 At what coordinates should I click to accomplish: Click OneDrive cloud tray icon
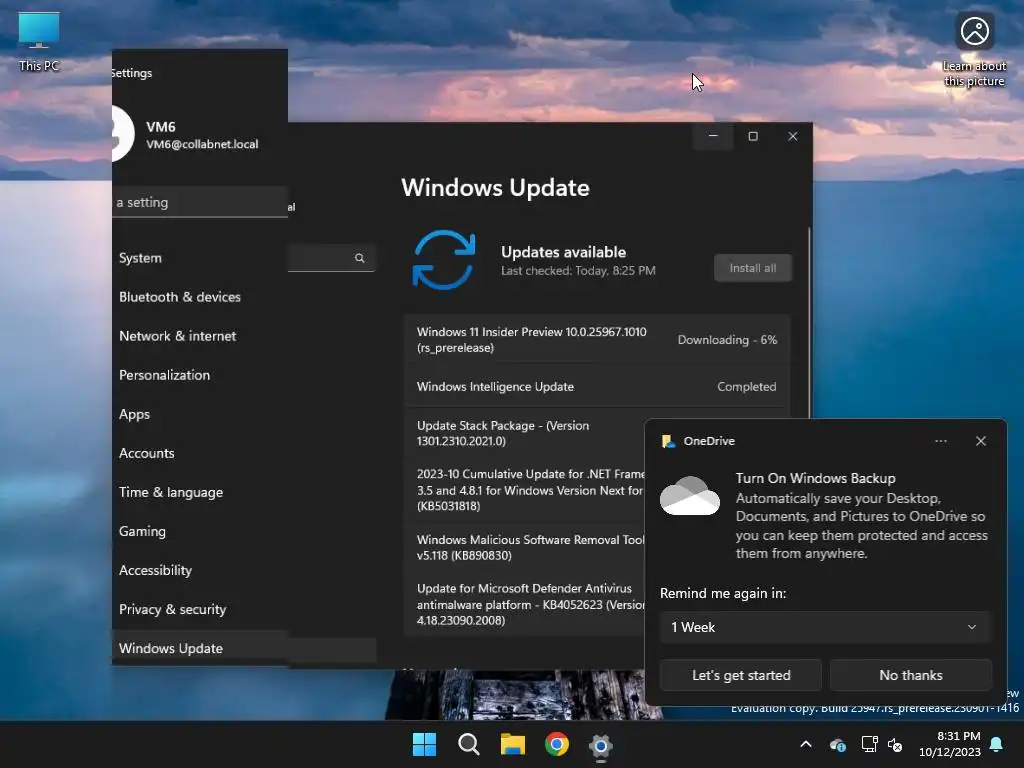[837, 744]
